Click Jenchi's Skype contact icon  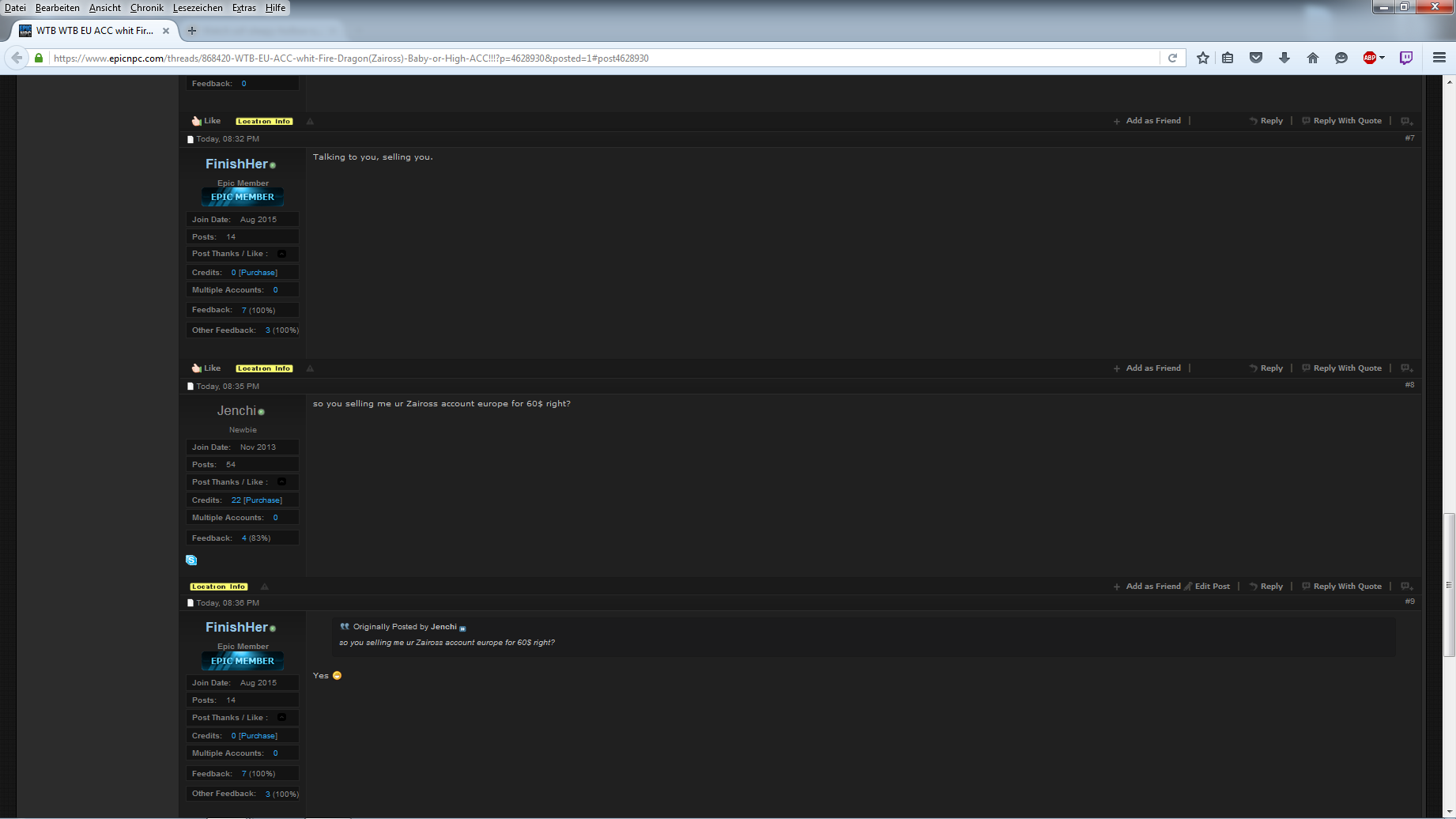click(191, 560)
